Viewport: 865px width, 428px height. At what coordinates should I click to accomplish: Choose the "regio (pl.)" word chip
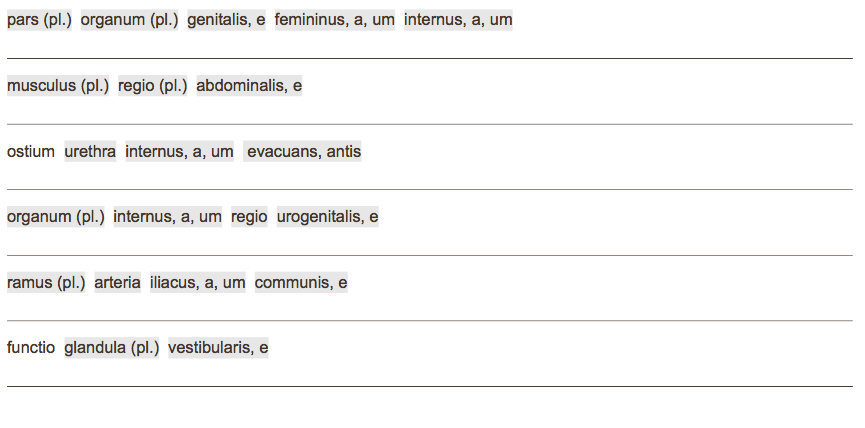point(153,85)
